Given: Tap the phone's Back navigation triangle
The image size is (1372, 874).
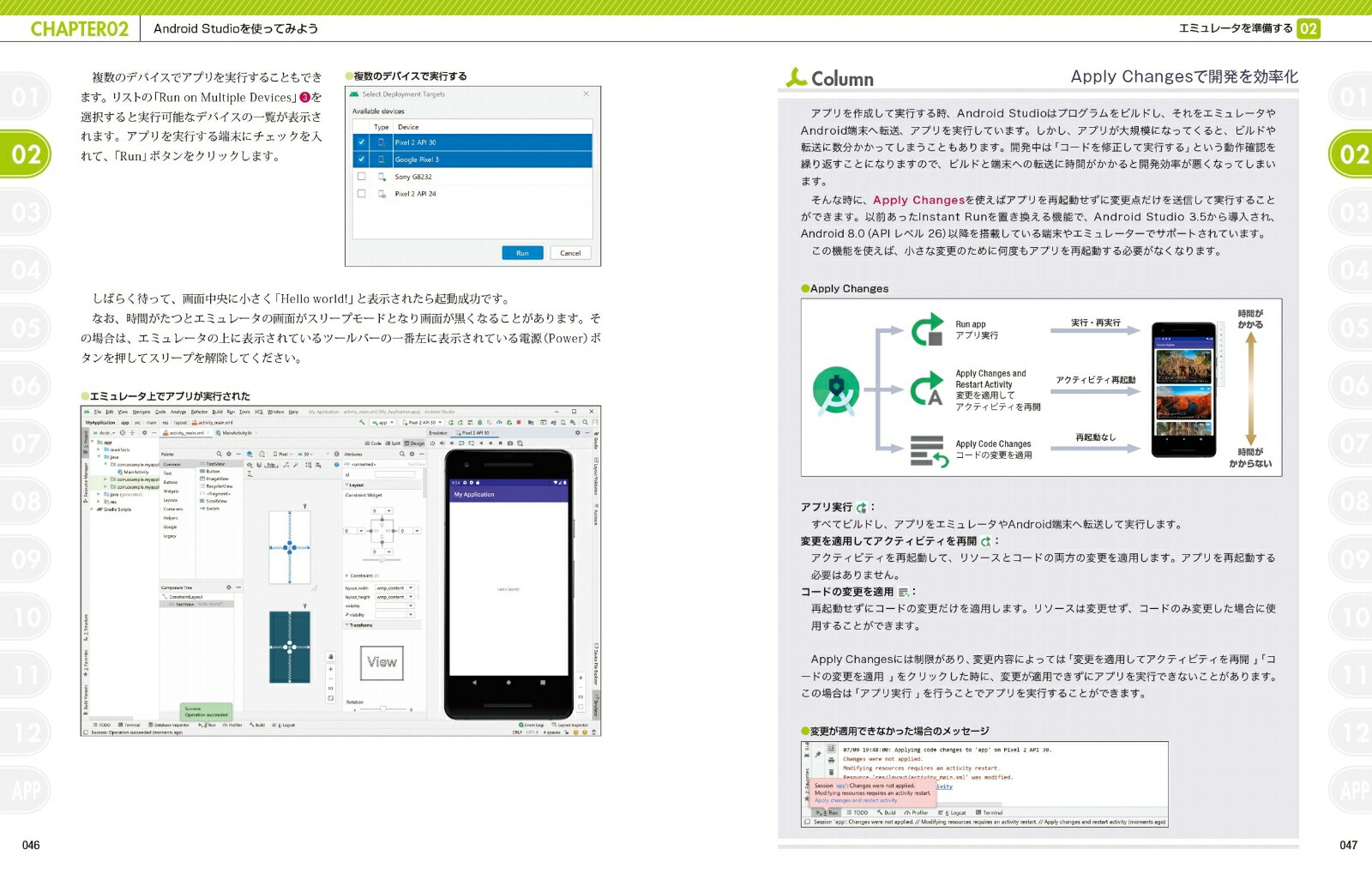Looking at the screenshot, I should (474, 683).
